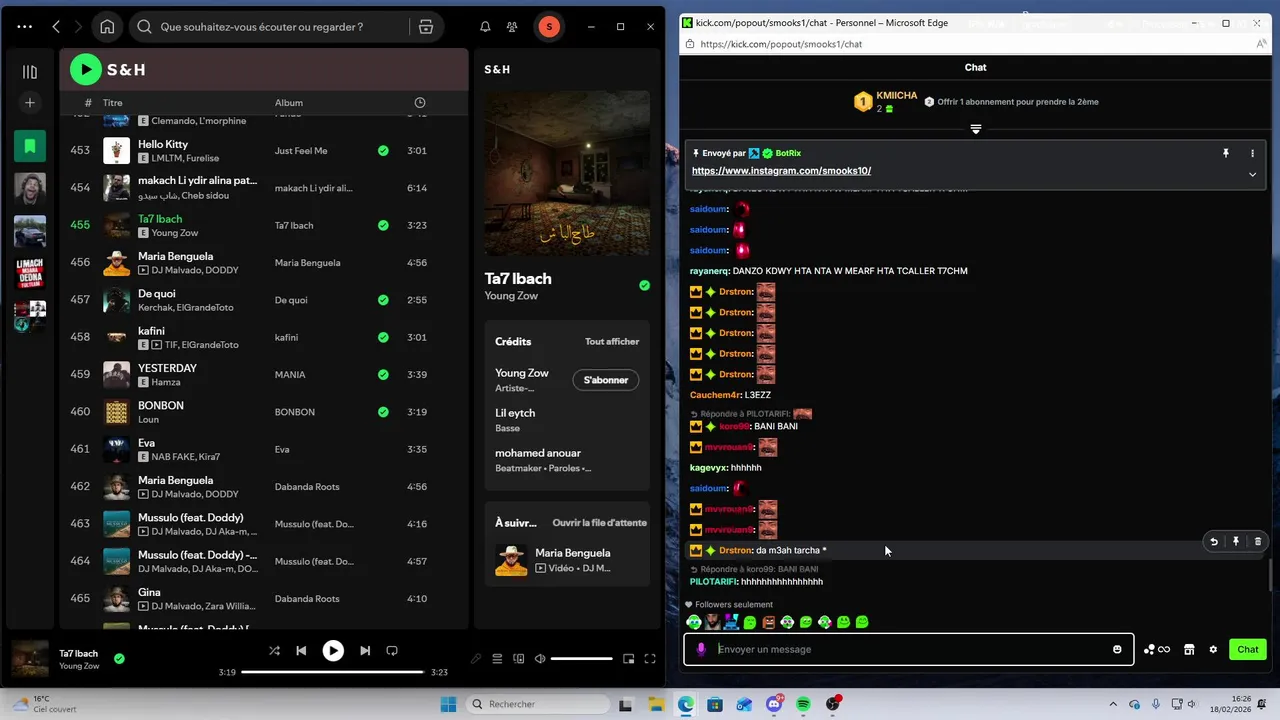The height and width of the screenshot is (720, 1280).
Task: Toggle saved check for YESTERDAY
Action: (x=383, y=375)
